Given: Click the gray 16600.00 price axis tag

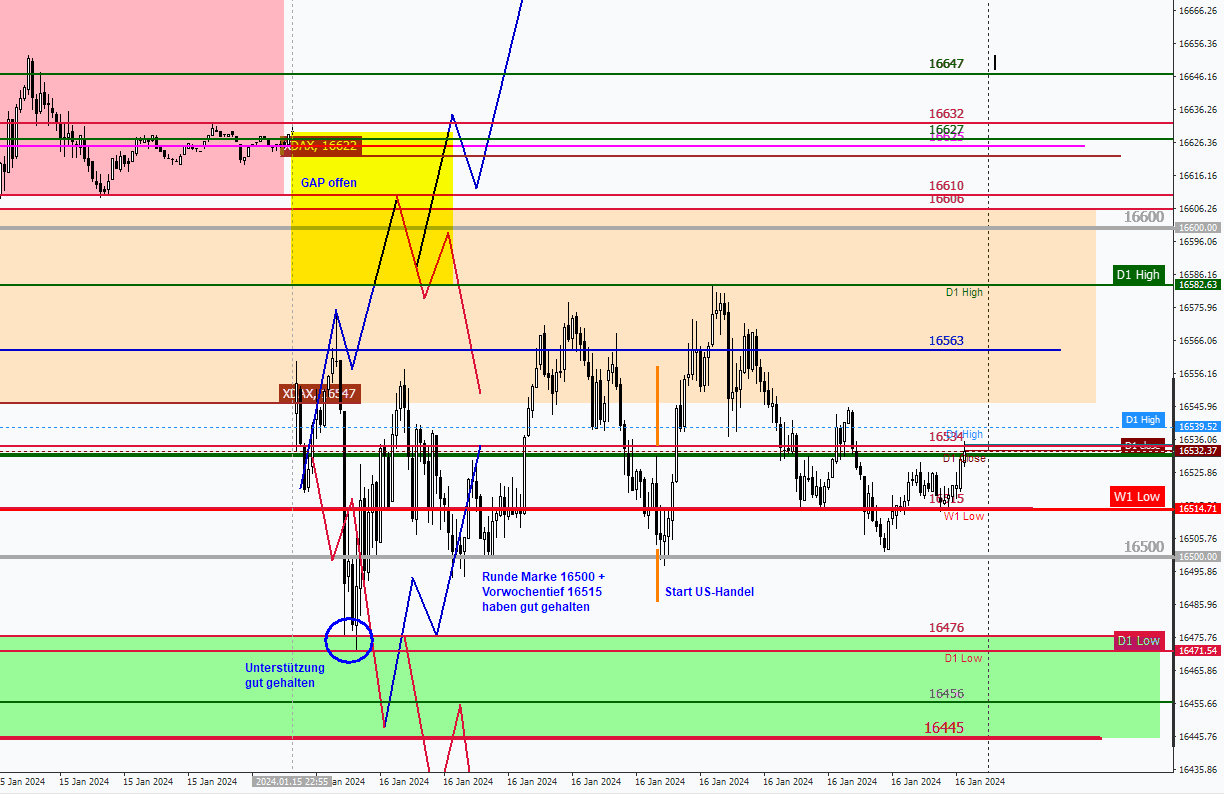Looking at the screenshot, I should click(x=1197, y=228).
